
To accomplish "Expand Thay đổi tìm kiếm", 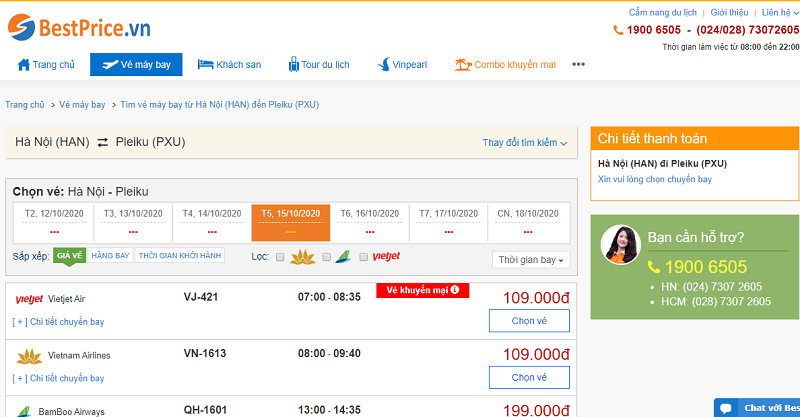I will (524, 143).
